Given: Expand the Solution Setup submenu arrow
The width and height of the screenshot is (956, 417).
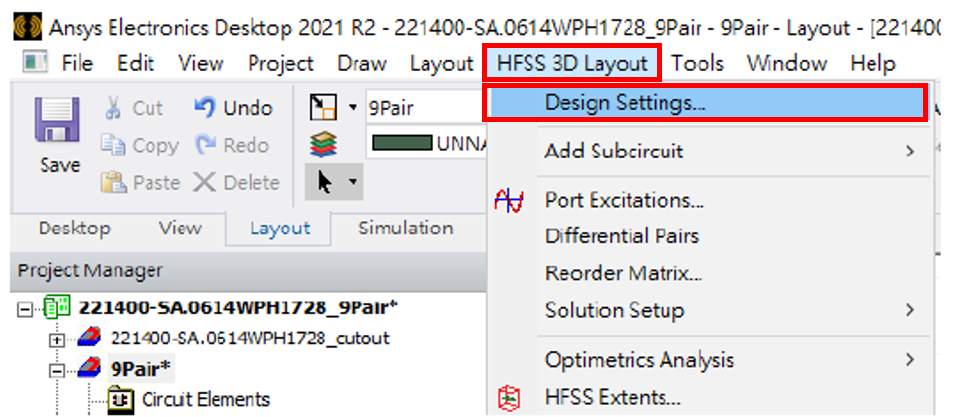Looking at the screenshot, I should click(x=910, y=310).
